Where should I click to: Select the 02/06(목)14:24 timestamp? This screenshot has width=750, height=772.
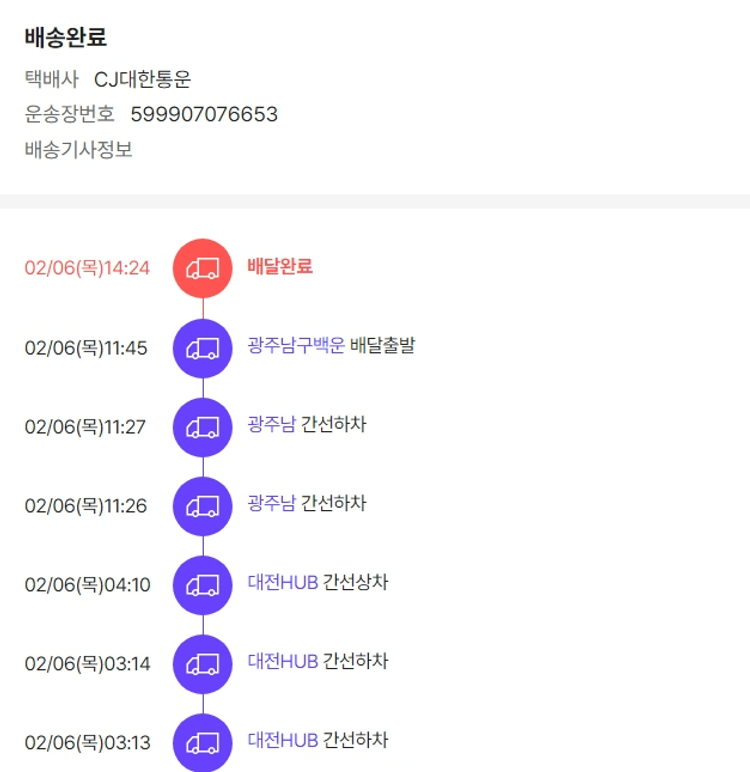[x=87, y=268]
